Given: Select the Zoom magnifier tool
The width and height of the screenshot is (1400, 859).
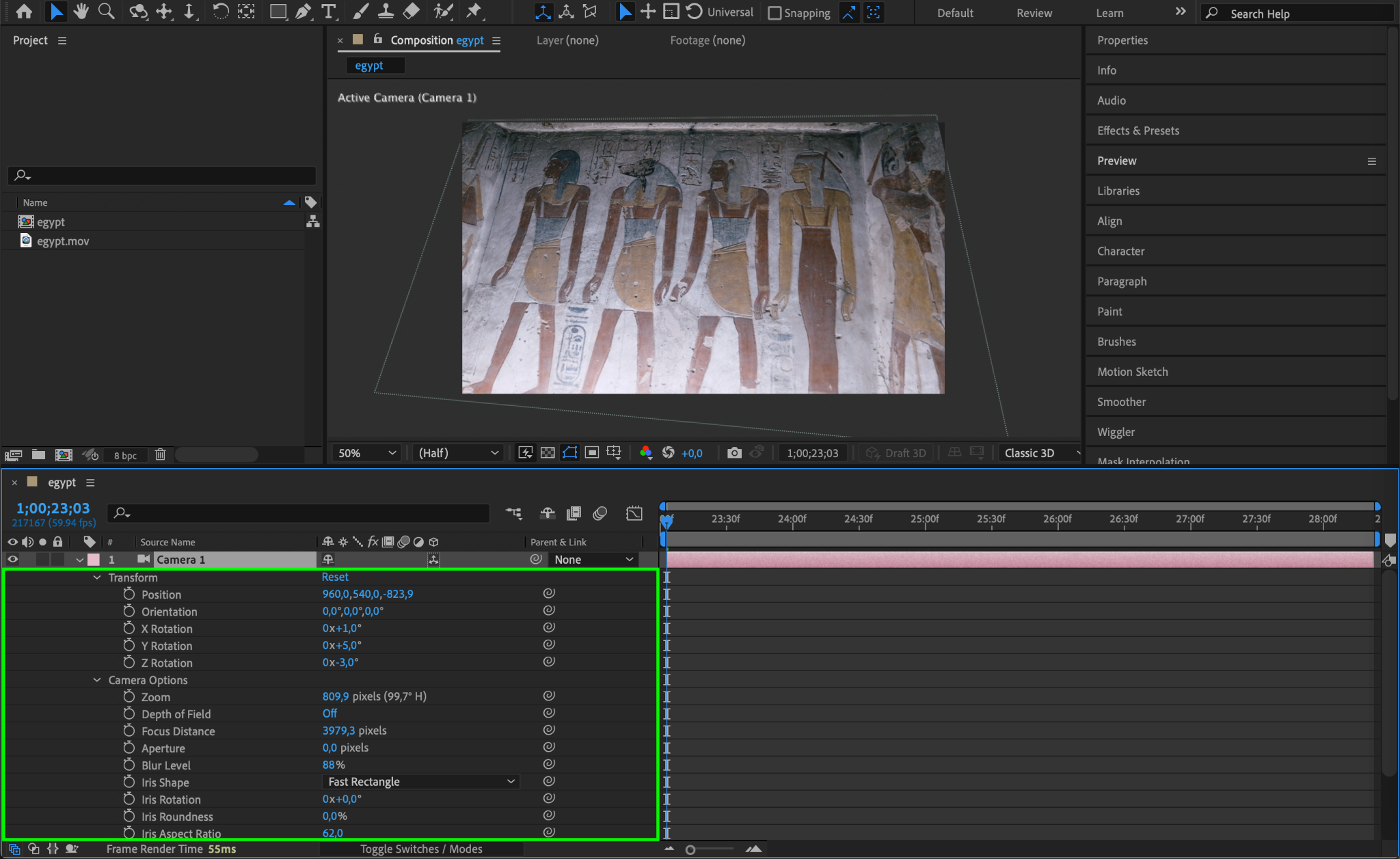Looking at the screenshot, I should pos(106,11).
